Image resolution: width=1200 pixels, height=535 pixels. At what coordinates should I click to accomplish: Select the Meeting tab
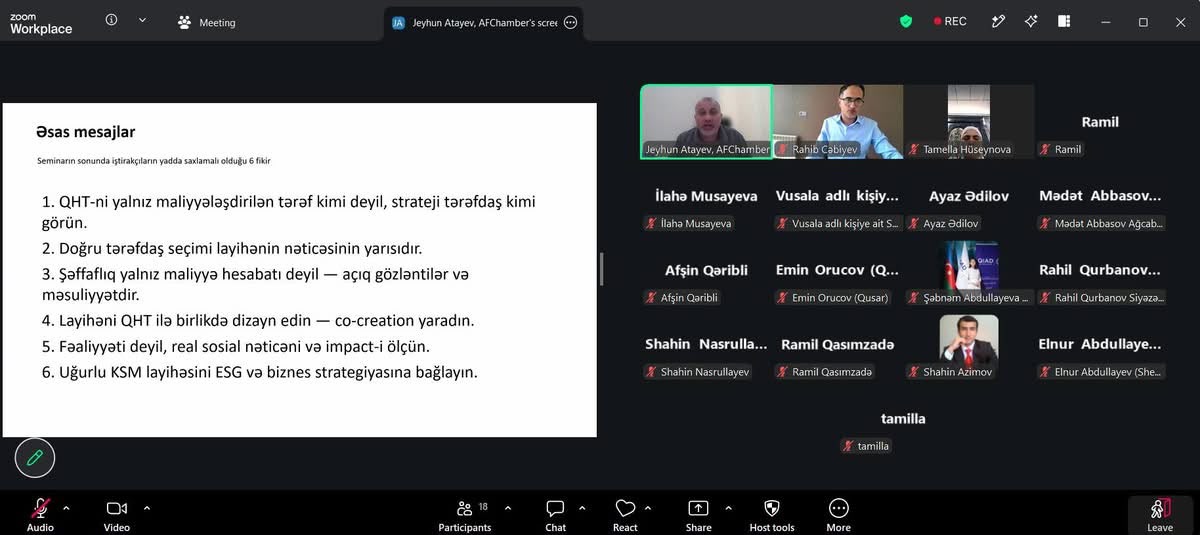coord(206,22)
